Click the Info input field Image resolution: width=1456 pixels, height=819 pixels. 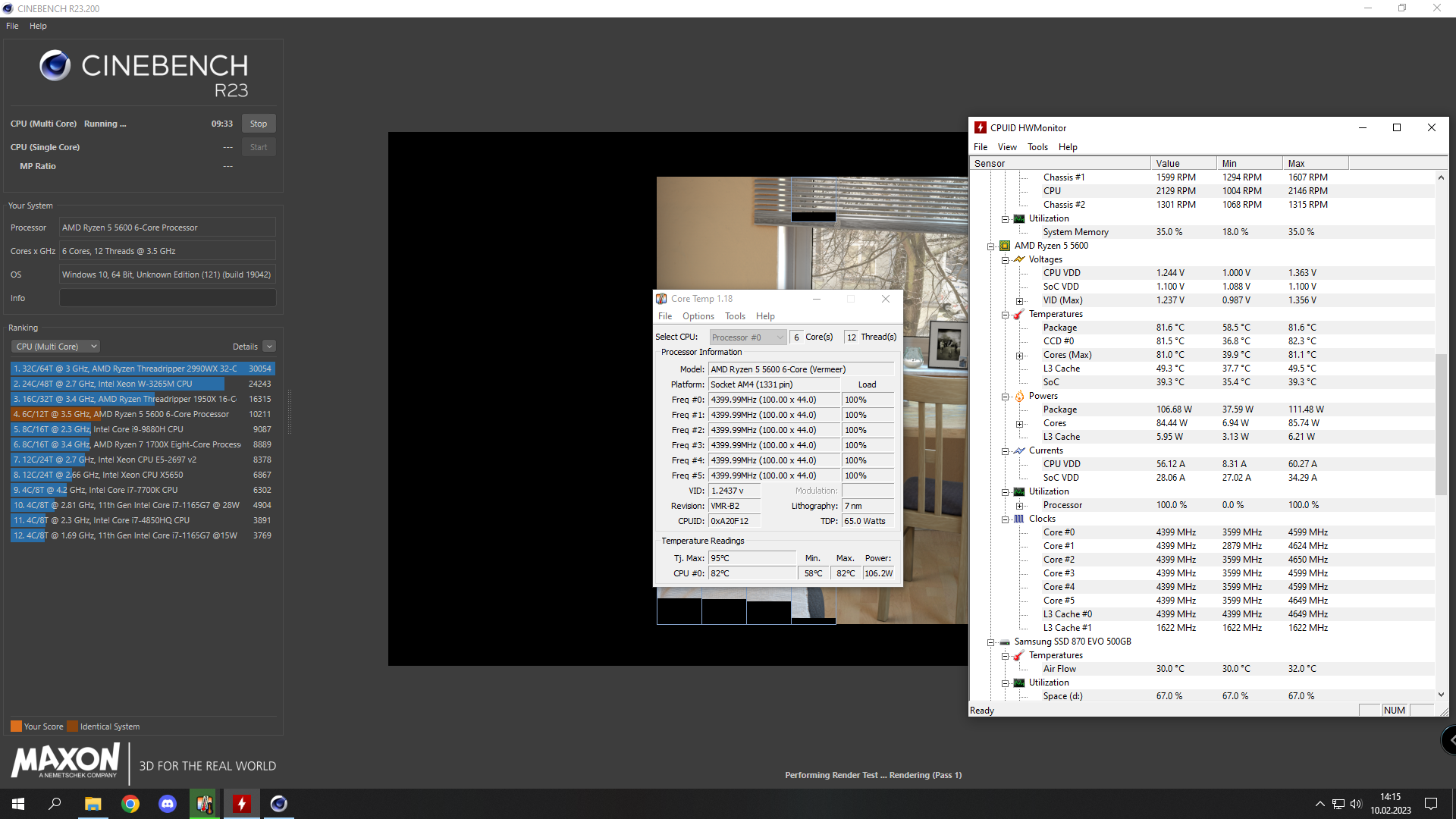(x=168, y=298)
